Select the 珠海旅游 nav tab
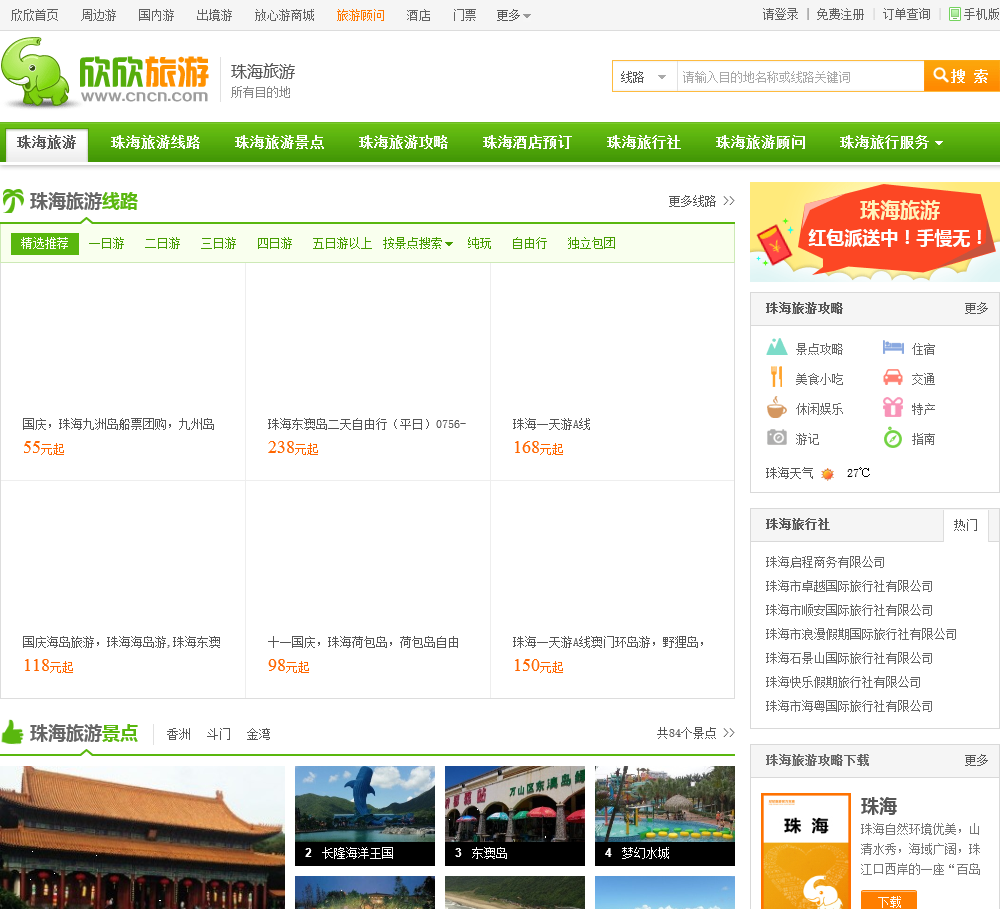The height and width of the screenshot is (909, 1000). click(x=47, y=143)
